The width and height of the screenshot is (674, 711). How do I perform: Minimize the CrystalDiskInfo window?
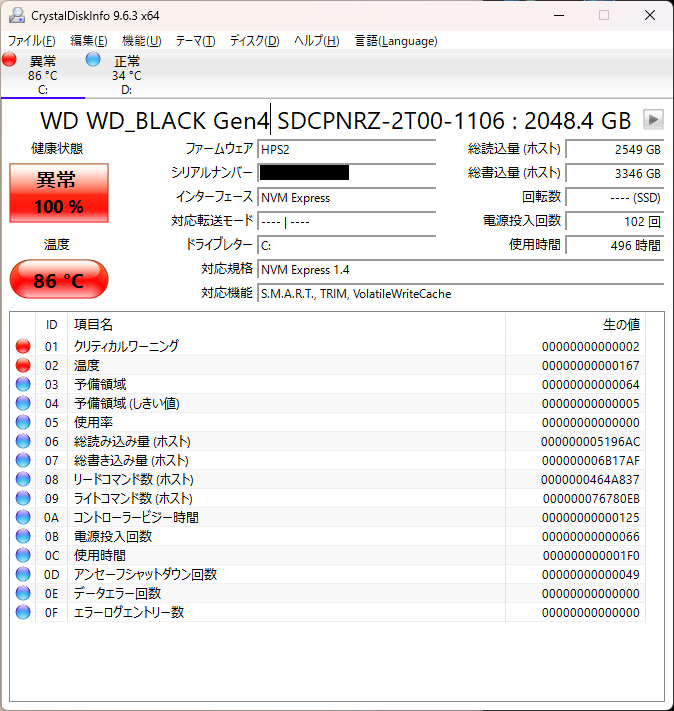[x=559, y=15]
